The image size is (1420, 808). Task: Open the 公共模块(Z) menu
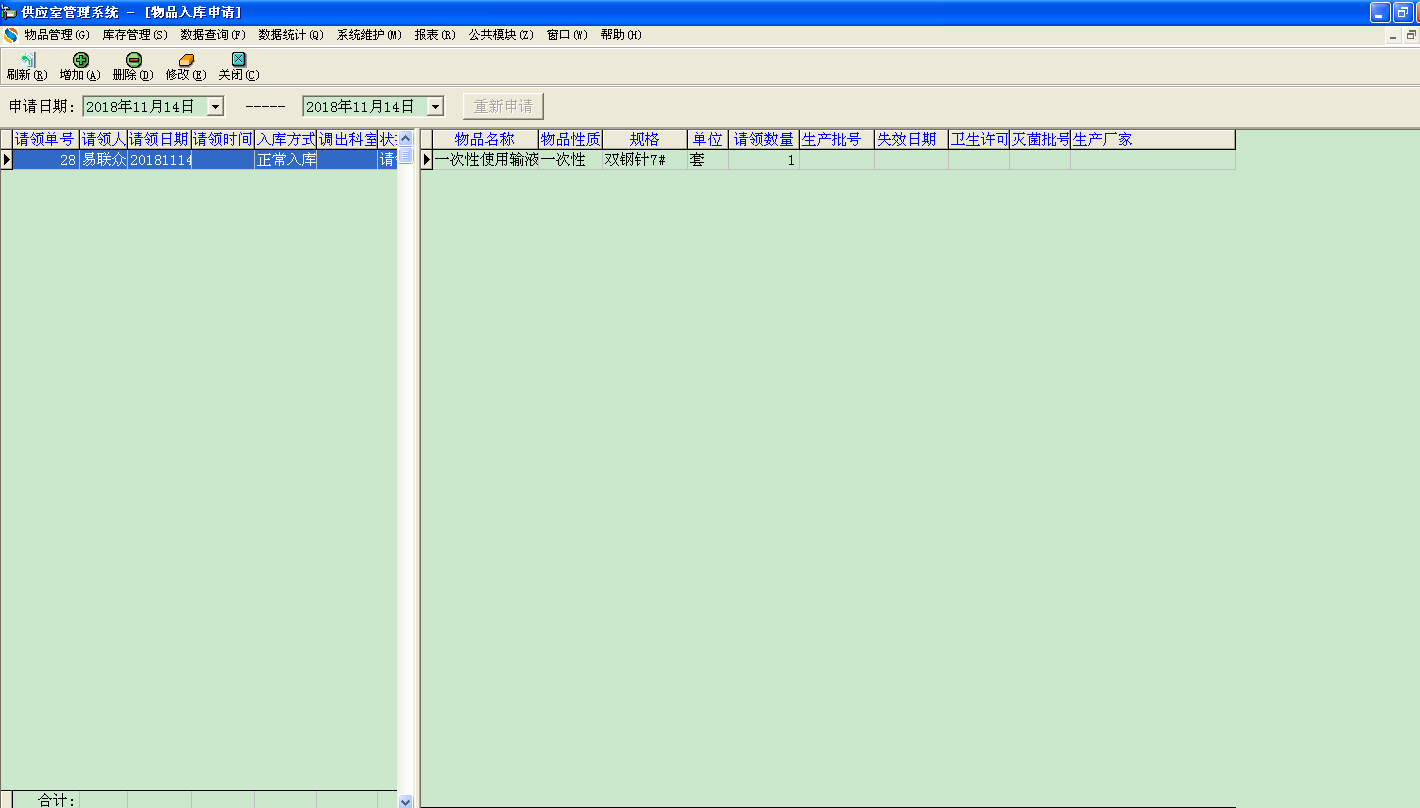point(501,35)
